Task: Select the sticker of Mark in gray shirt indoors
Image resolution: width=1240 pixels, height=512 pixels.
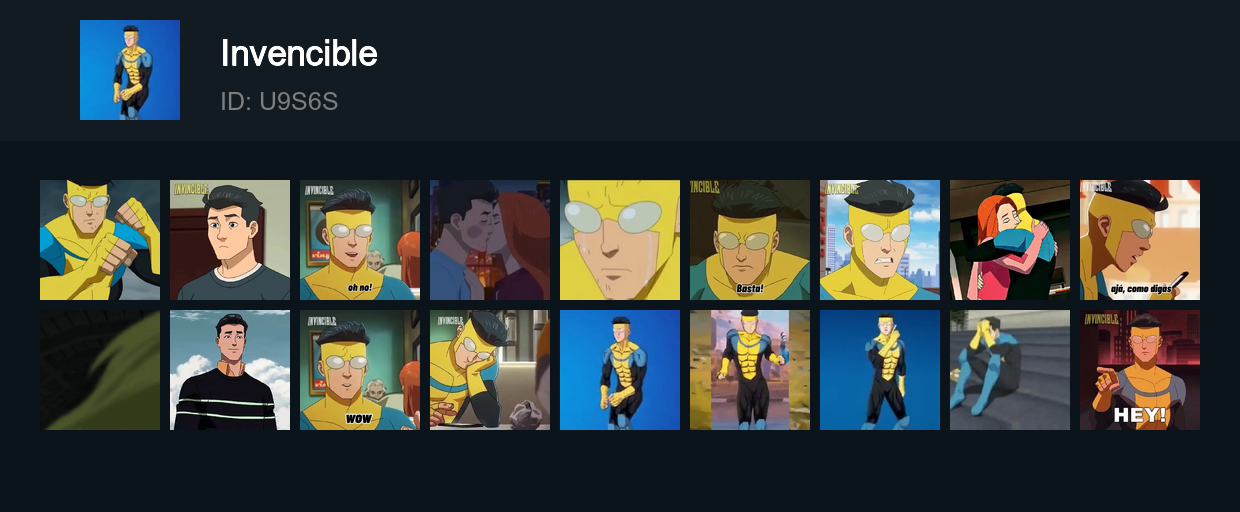Action: coord(230,240)
